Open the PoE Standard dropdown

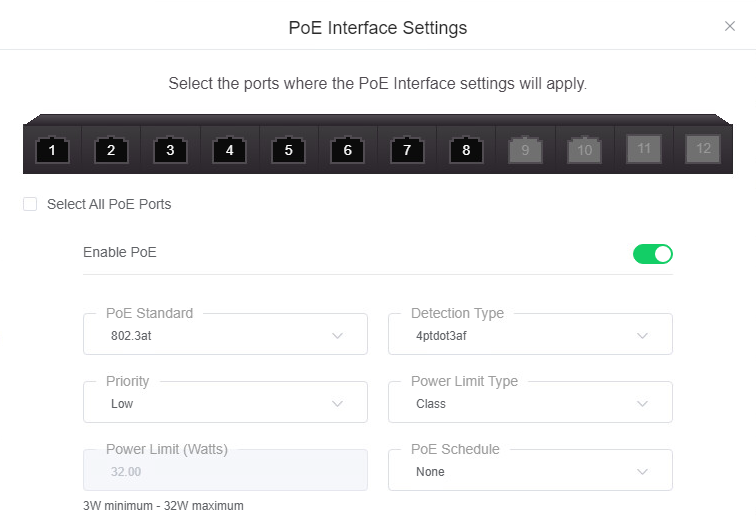click(x=225, y=334)
